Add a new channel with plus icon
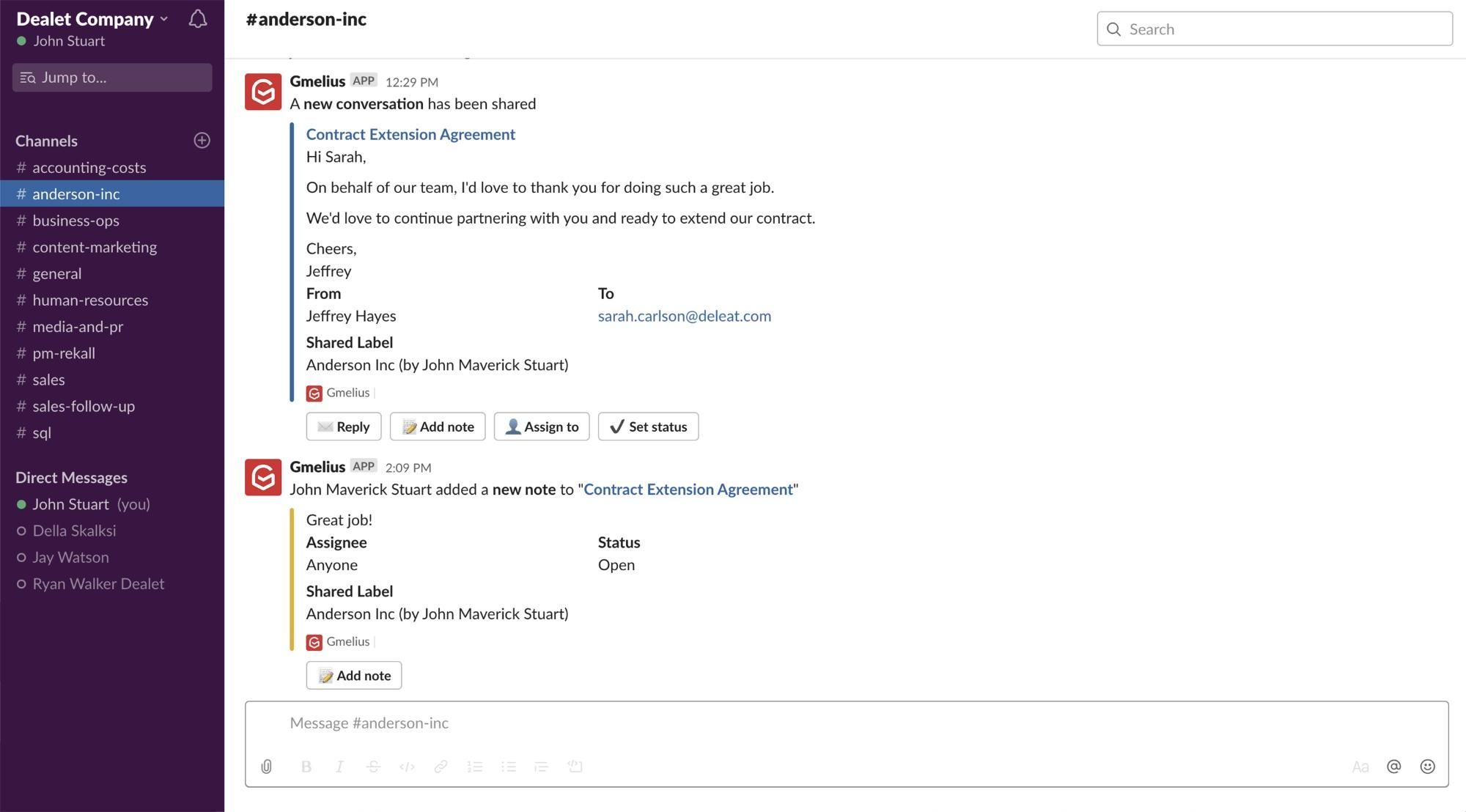Image resolution: width=1466 pixels, height=812 pixels. [202, 140]
